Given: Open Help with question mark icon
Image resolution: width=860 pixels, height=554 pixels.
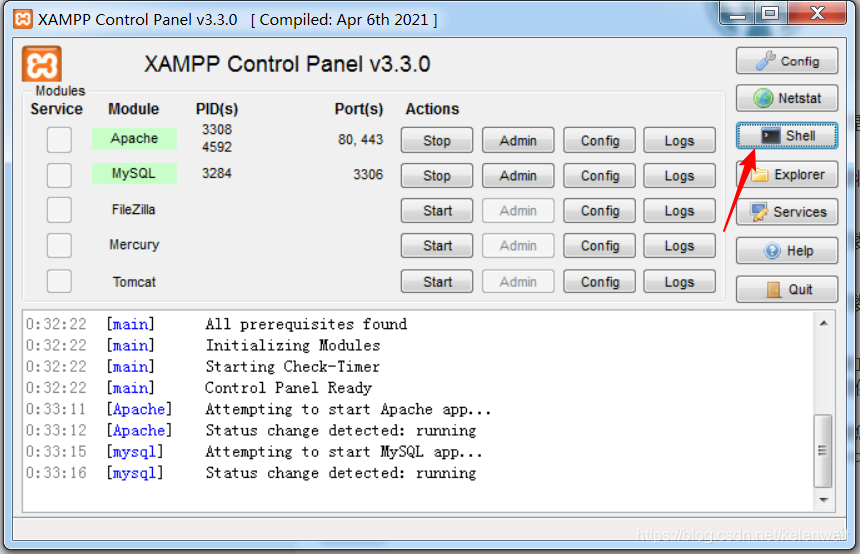Looking at the screenshot, I should point(787,251).
